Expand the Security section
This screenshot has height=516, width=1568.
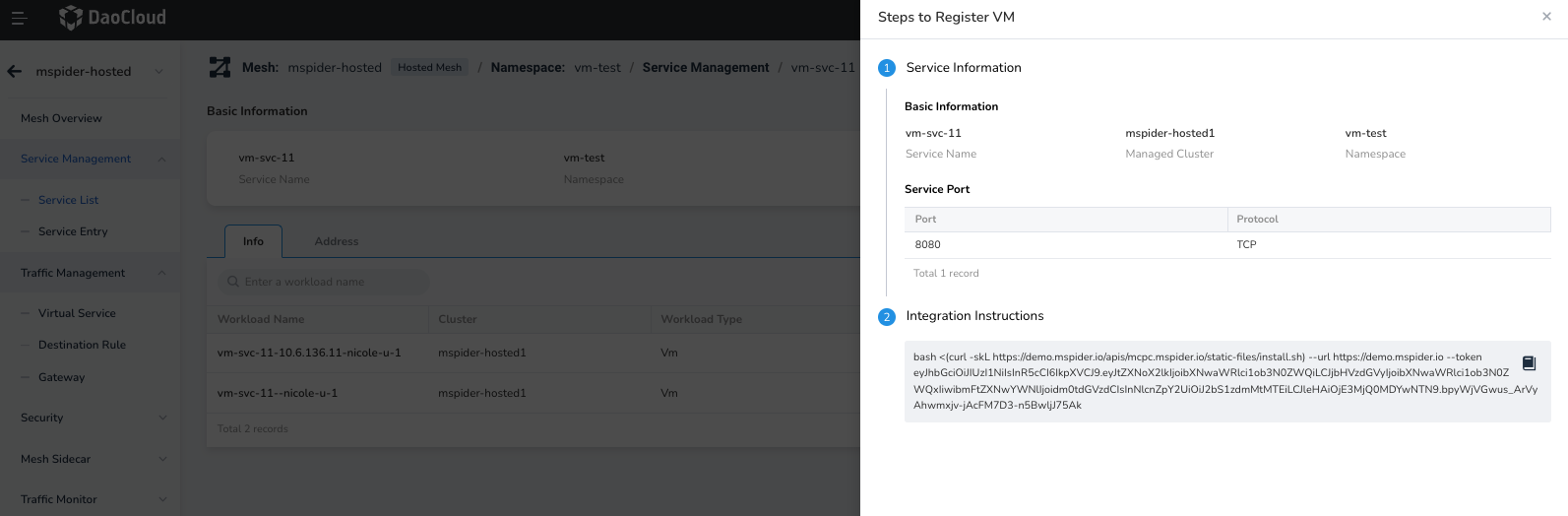161,418
